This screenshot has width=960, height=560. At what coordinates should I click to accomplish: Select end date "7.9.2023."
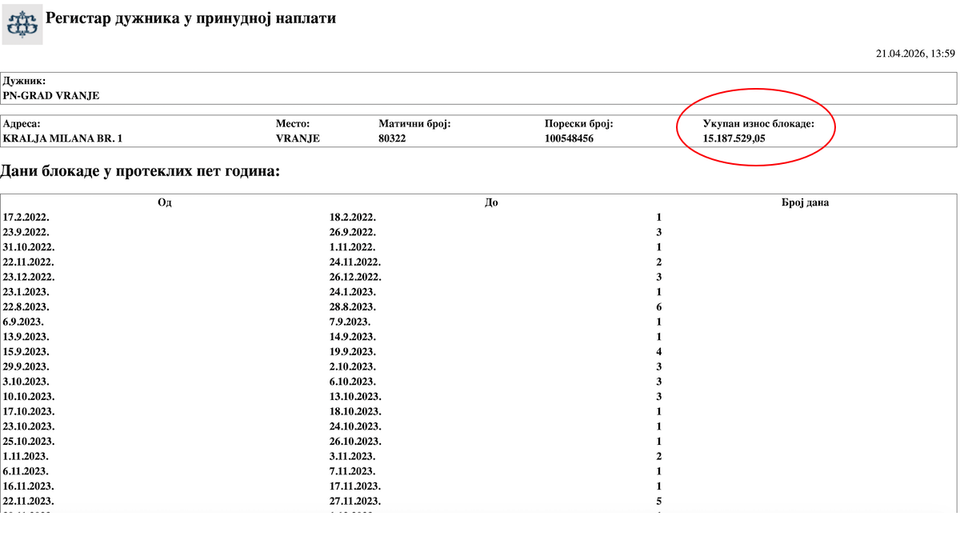point(350,322)
